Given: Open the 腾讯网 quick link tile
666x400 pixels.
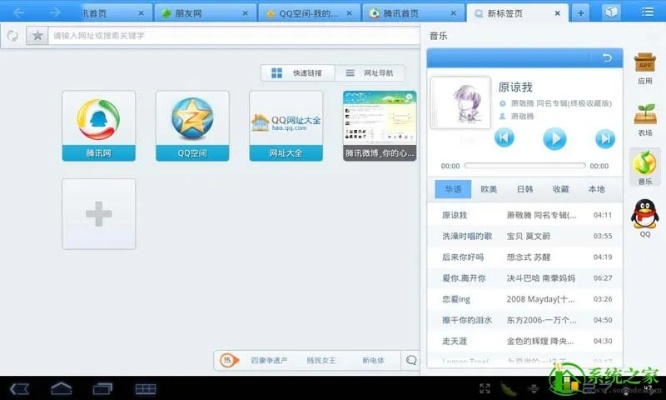Looking at the screenshot, I should click(x=99, y=126).
